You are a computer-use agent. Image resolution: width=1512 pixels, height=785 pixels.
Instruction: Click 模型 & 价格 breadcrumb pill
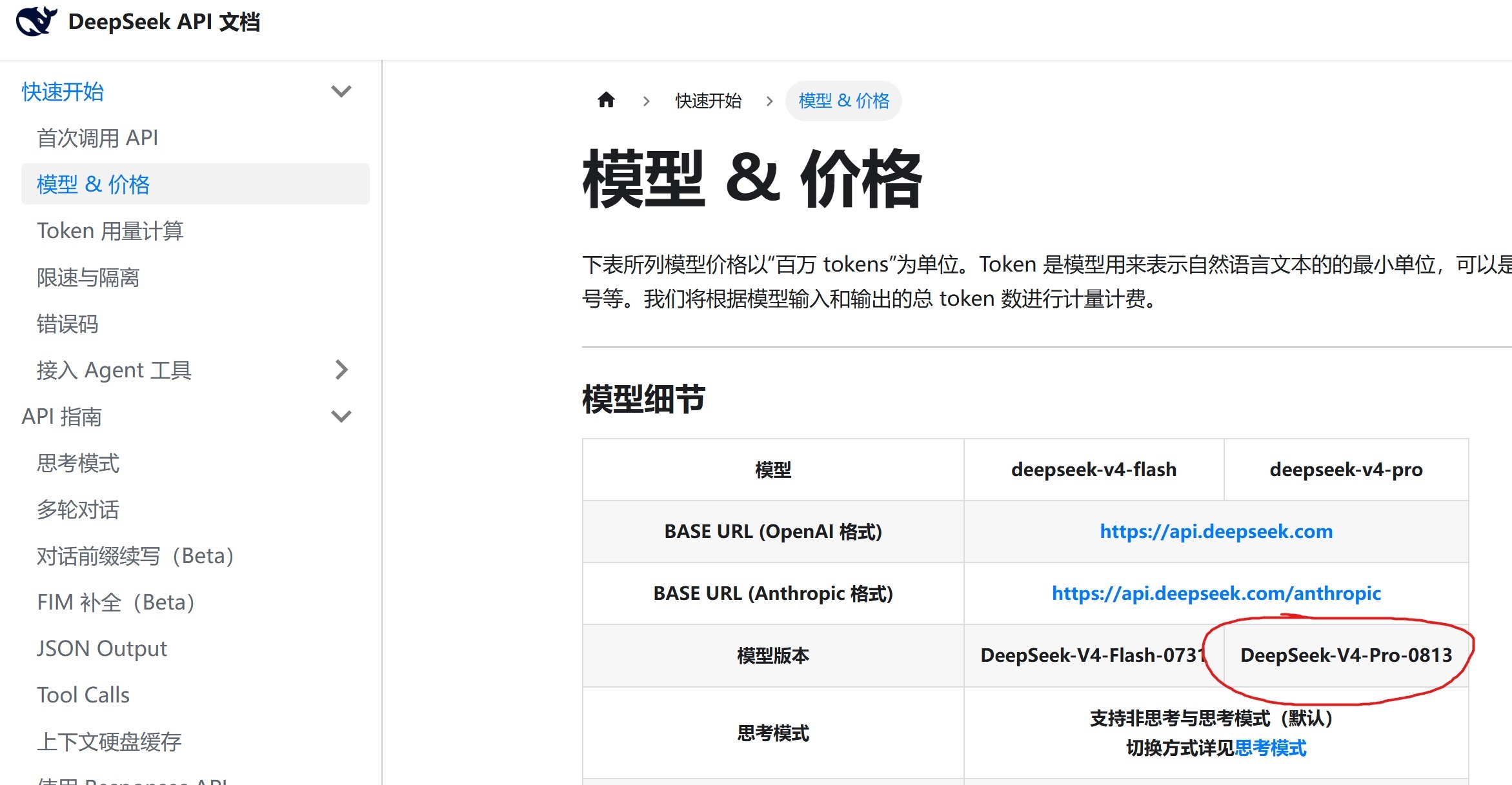(x=843, y=101)
